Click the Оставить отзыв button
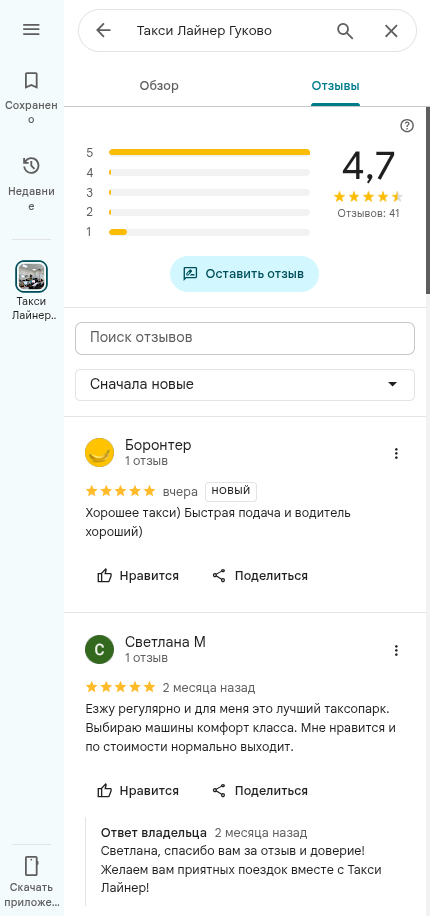Screen dimensions: 430x916 tap(244, 273)
